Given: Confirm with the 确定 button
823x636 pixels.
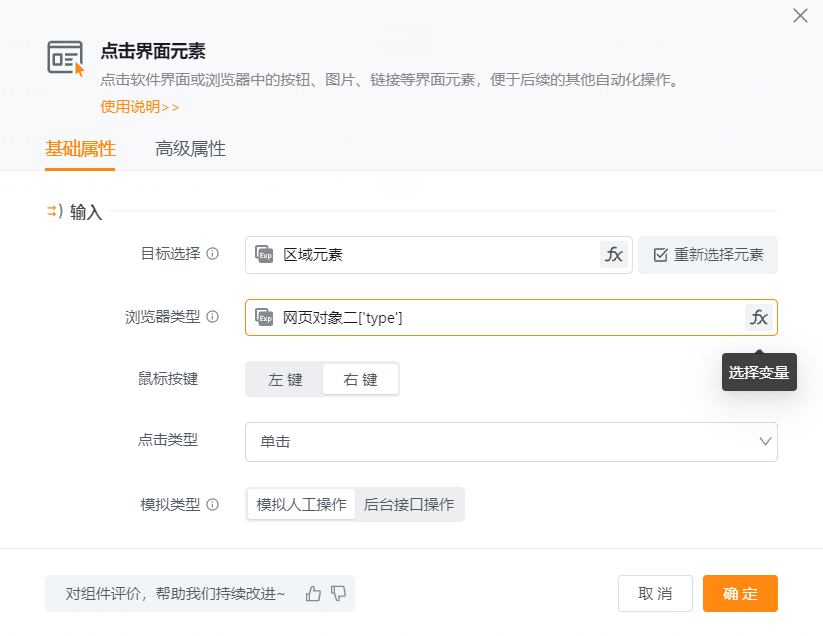Looking at the screenshot, I should coord(739,593).
